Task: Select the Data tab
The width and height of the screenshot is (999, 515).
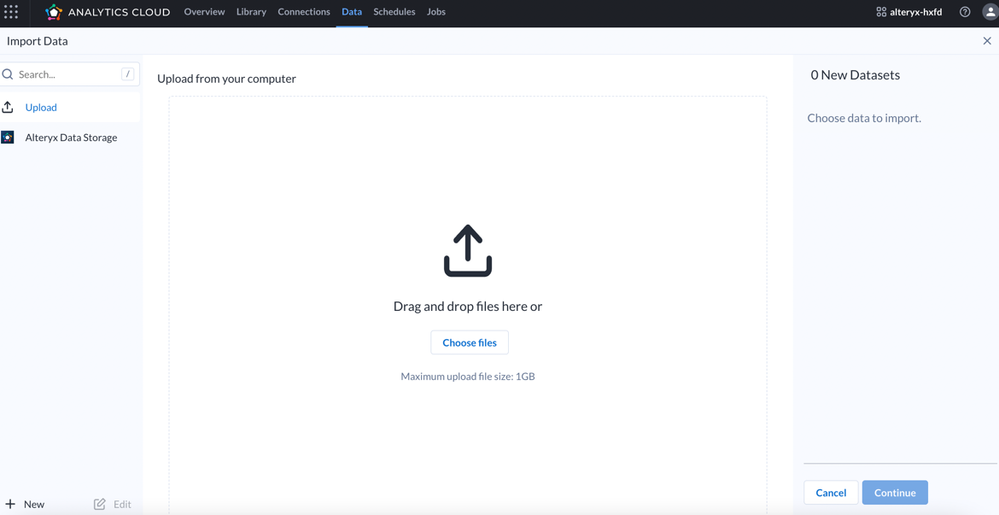Action: click(352, 11)
